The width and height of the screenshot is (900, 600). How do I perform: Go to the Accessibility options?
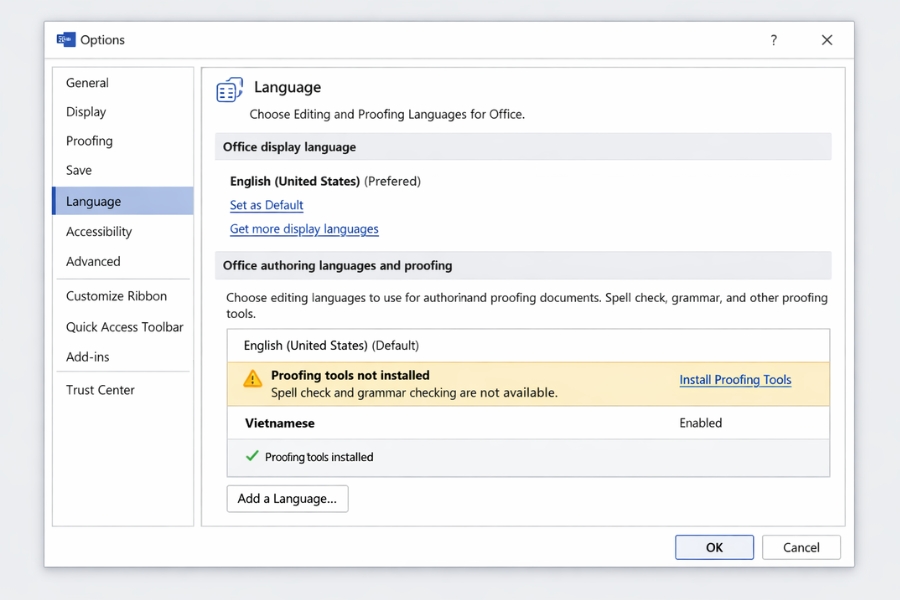pyautogui.click(x=99, y=231)
